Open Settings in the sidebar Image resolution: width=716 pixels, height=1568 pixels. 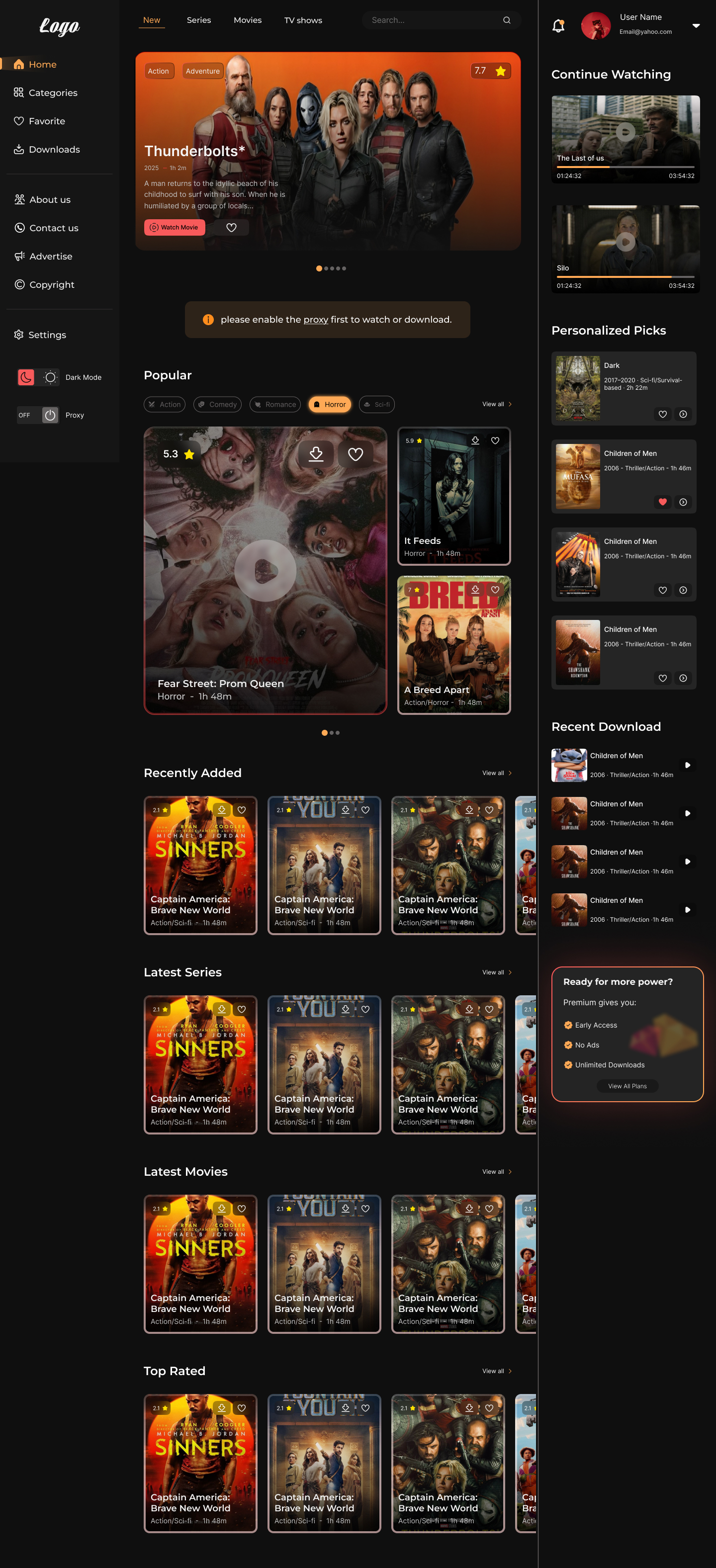click(x=40, y=335)
